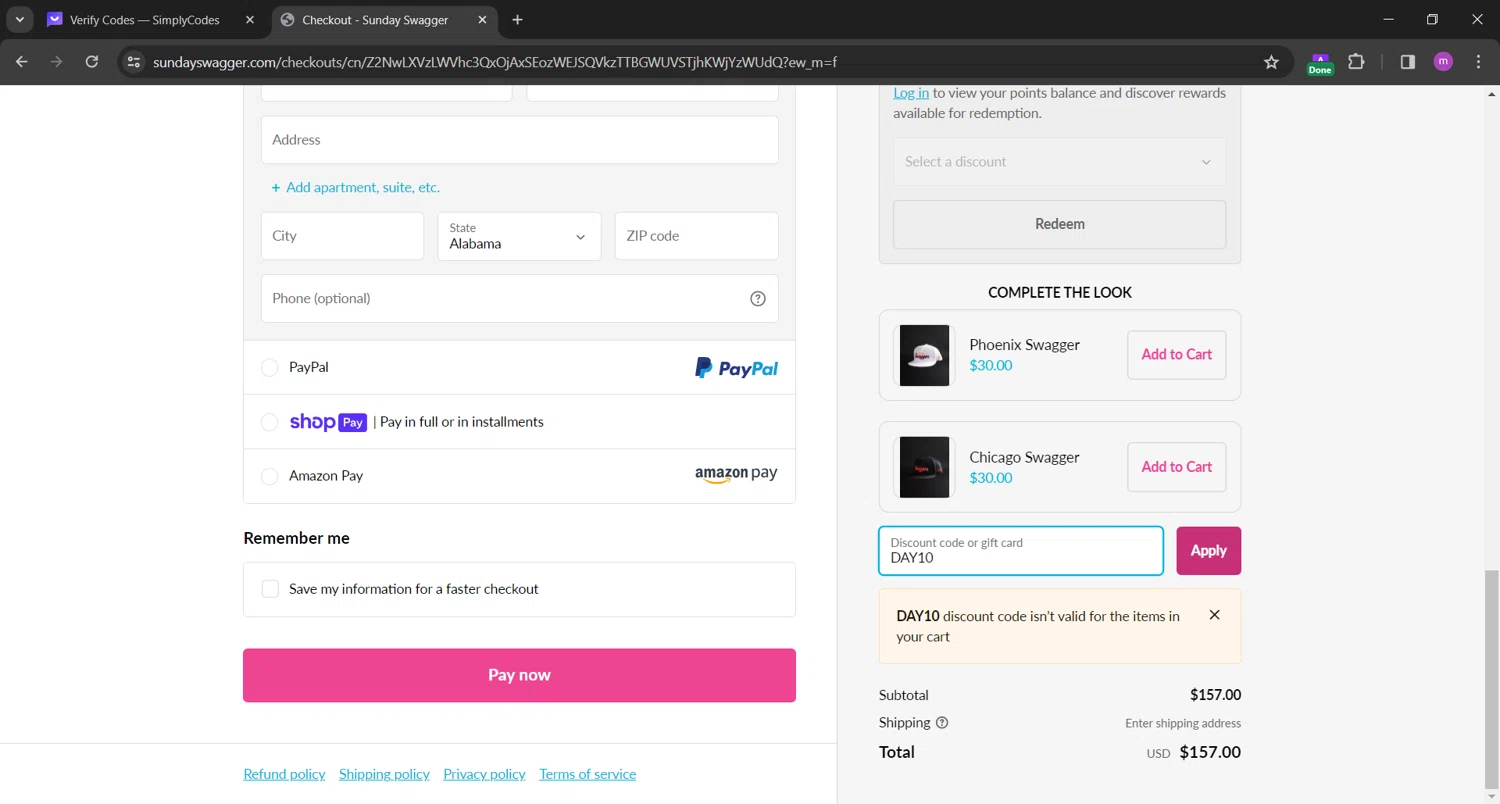Reload the checkout page
1500x804 pixels.
(92, 62)
